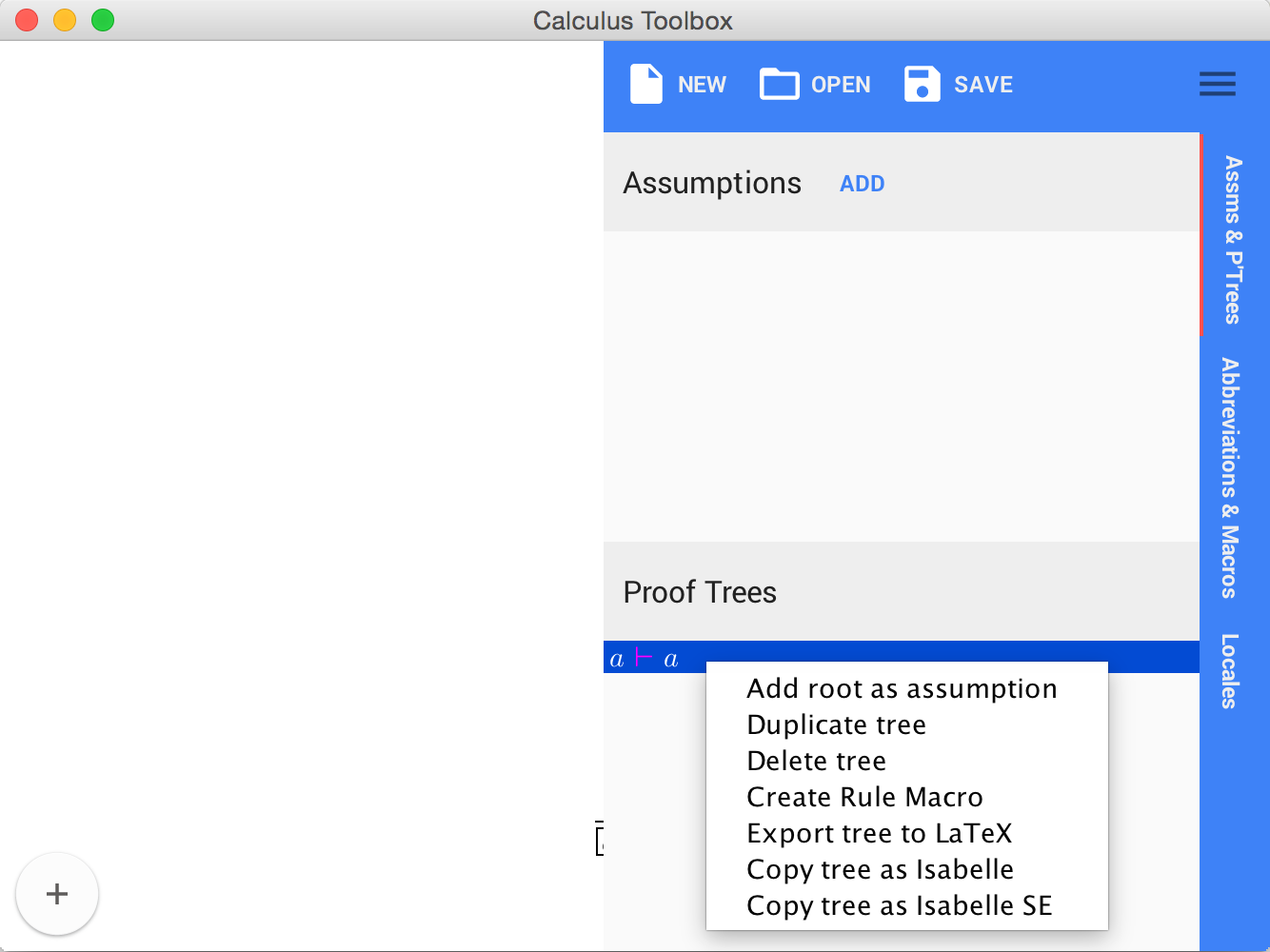Add a new assumption with ADD
This screenshot has width=1270, height=952.
coord(863,184)
